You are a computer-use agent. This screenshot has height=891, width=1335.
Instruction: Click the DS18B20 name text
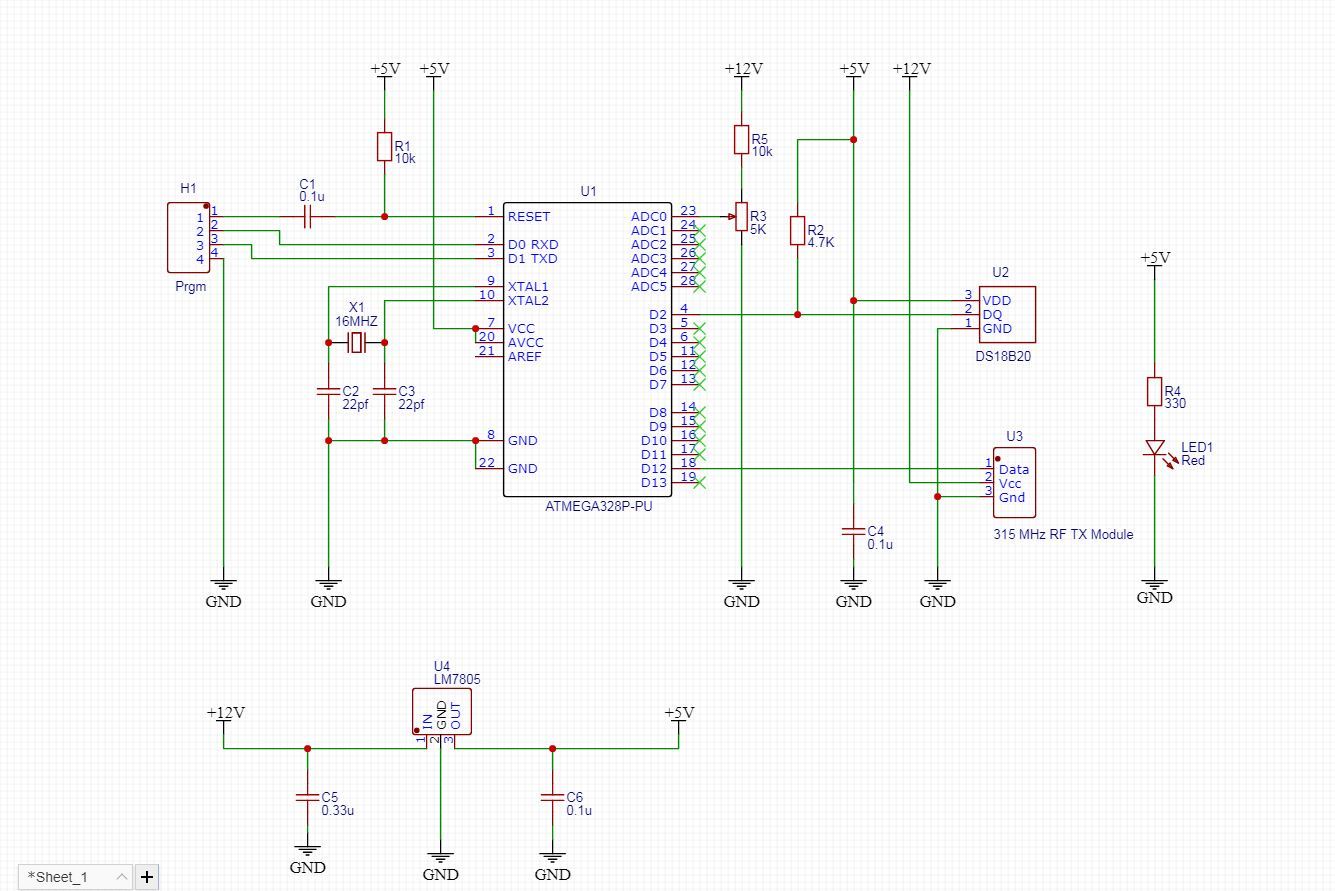[x=1005, y=355]
